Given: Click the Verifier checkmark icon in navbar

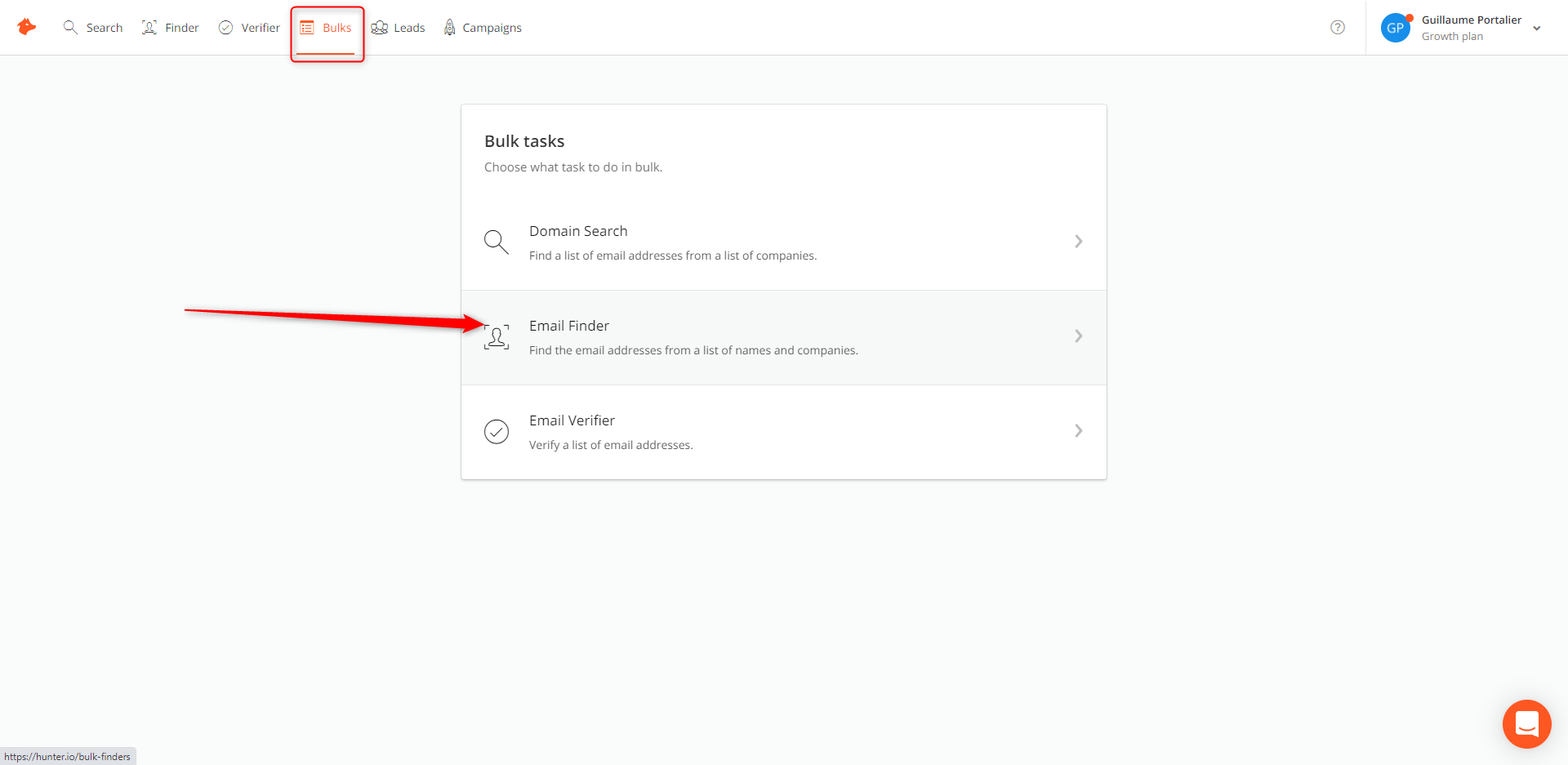Looking at the screenshot, I should (226, 28).
